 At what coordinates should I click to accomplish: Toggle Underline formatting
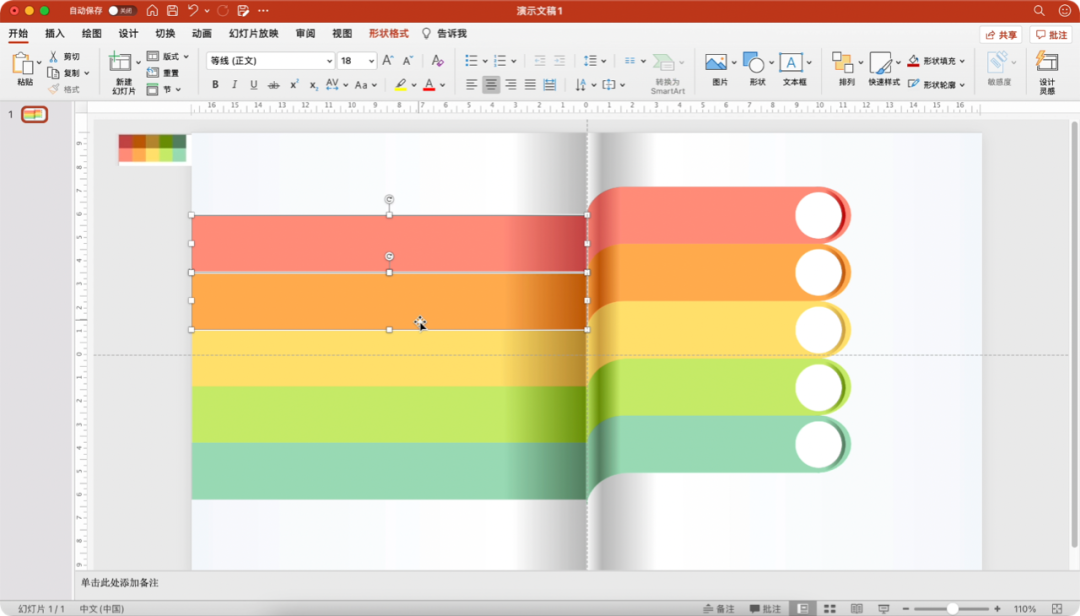pos(253,85)
